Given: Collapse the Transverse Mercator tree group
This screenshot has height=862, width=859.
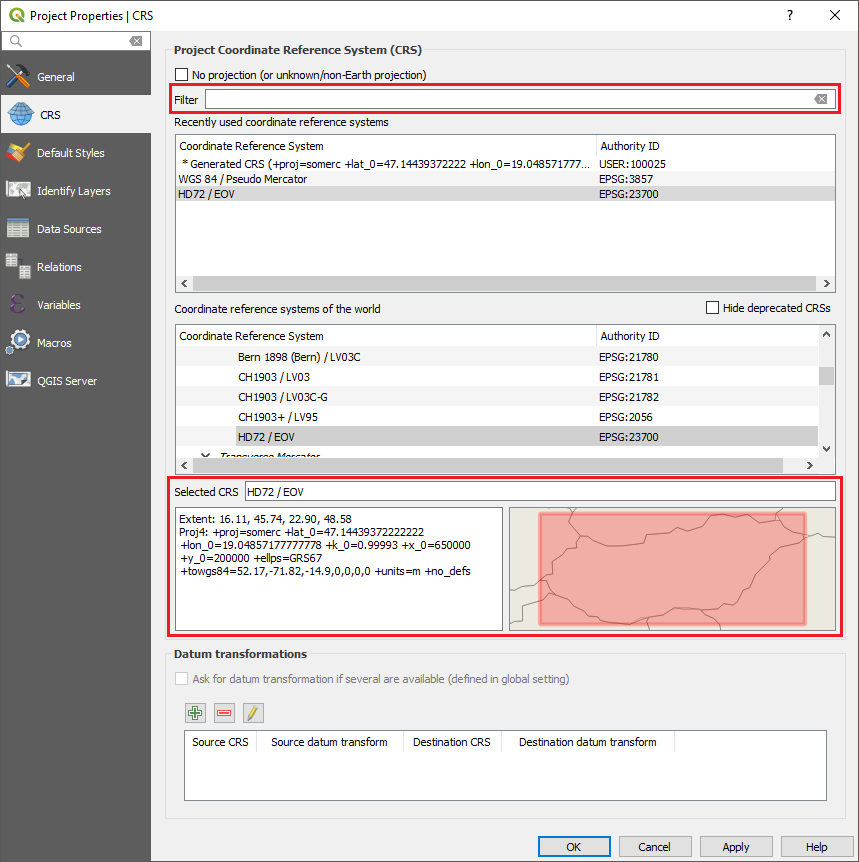Looking at the screenshot, I should tap(205, 455).
